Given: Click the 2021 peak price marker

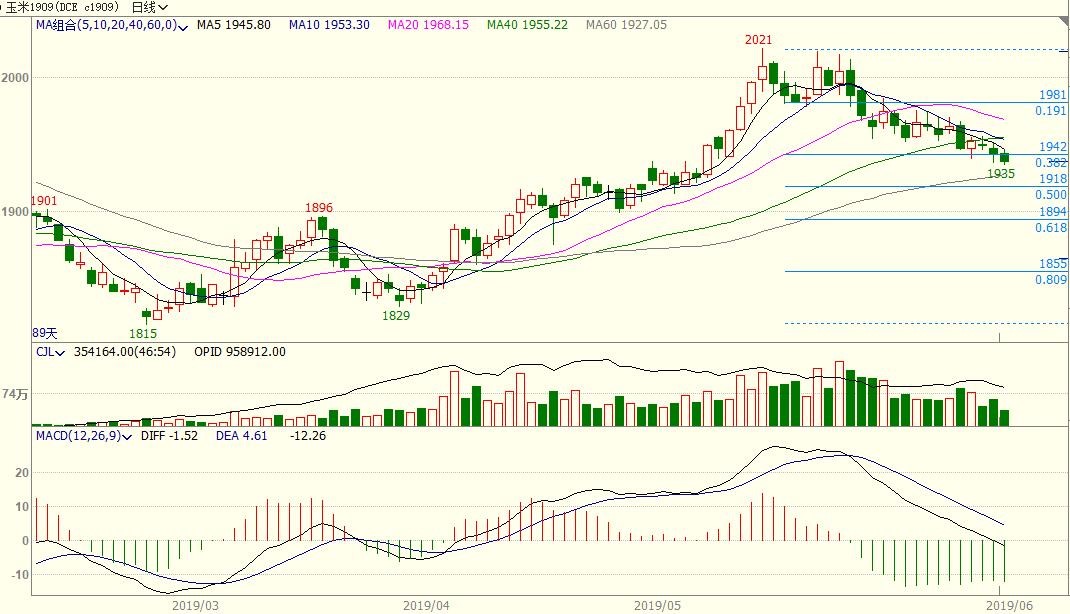Looking at the screenshot, I should pos(759,40).
